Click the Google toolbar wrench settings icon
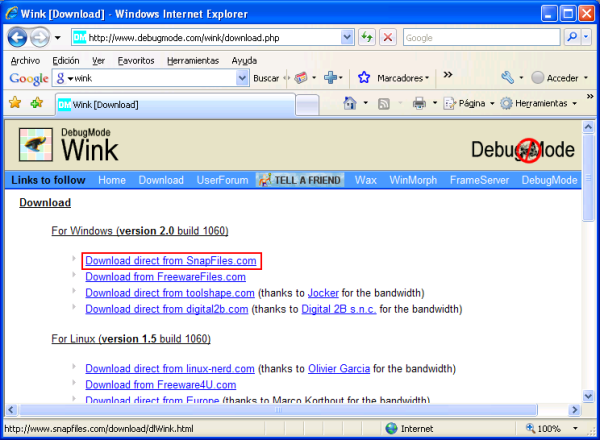This screenshot has width=600, height=440. pos(508,77)
